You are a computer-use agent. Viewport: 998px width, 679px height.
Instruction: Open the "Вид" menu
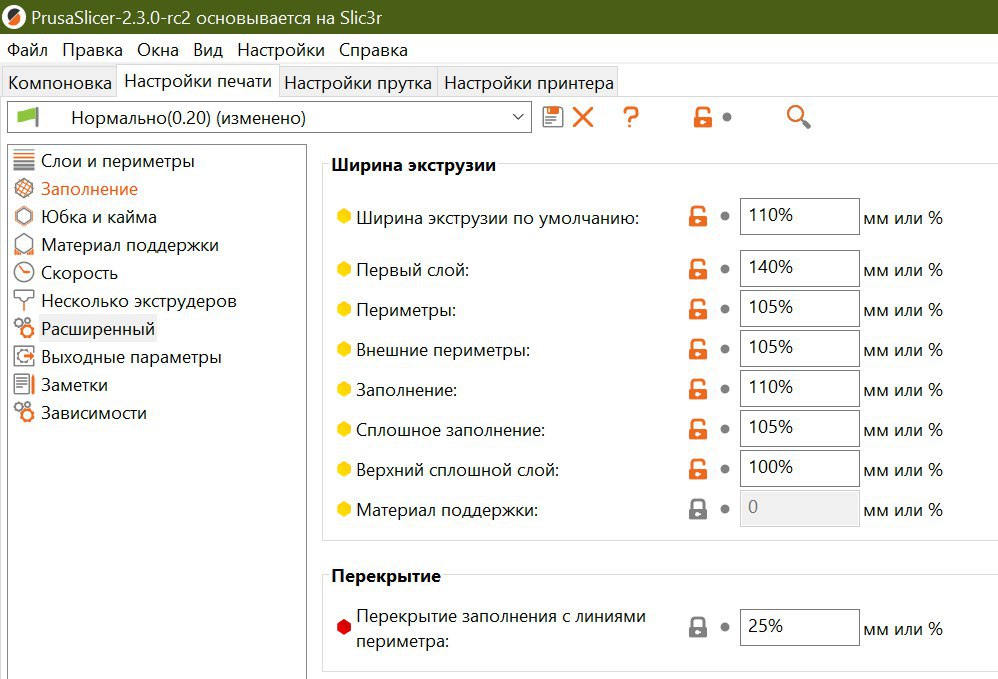coord(208,50)
